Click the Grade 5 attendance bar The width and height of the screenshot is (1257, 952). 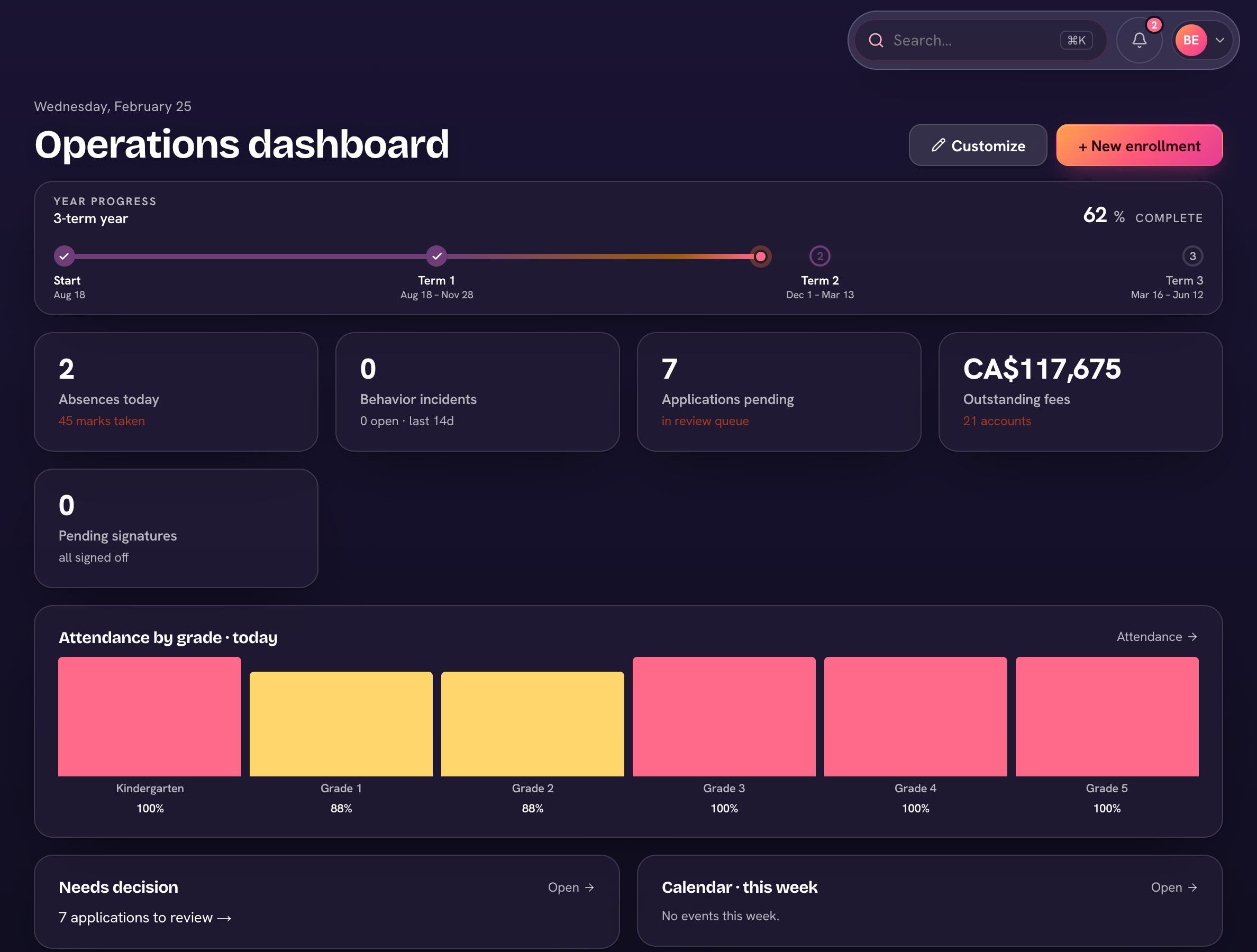1107,716
